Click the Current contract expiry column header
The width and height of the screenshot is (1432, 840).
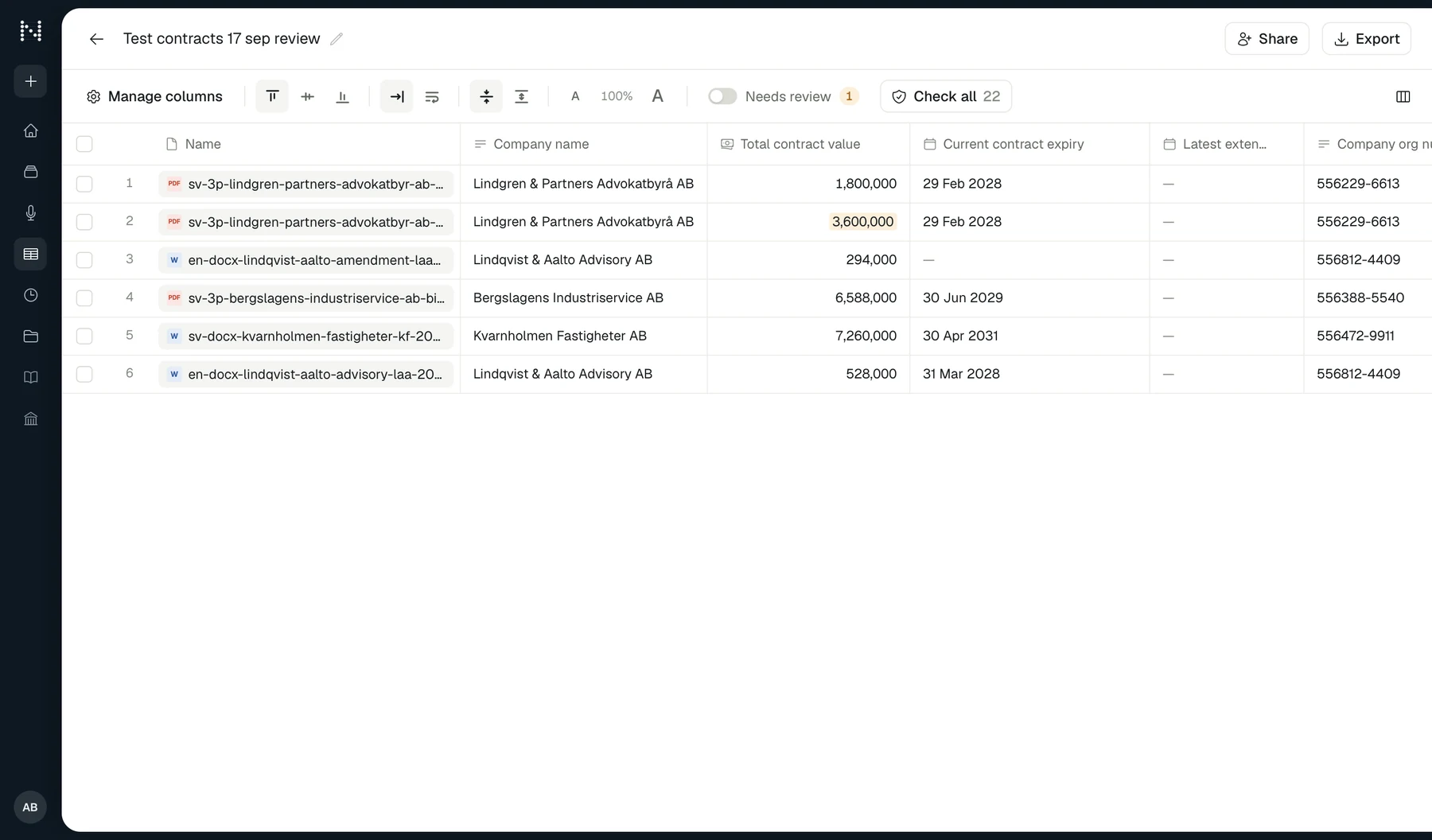pos(1029,144)
